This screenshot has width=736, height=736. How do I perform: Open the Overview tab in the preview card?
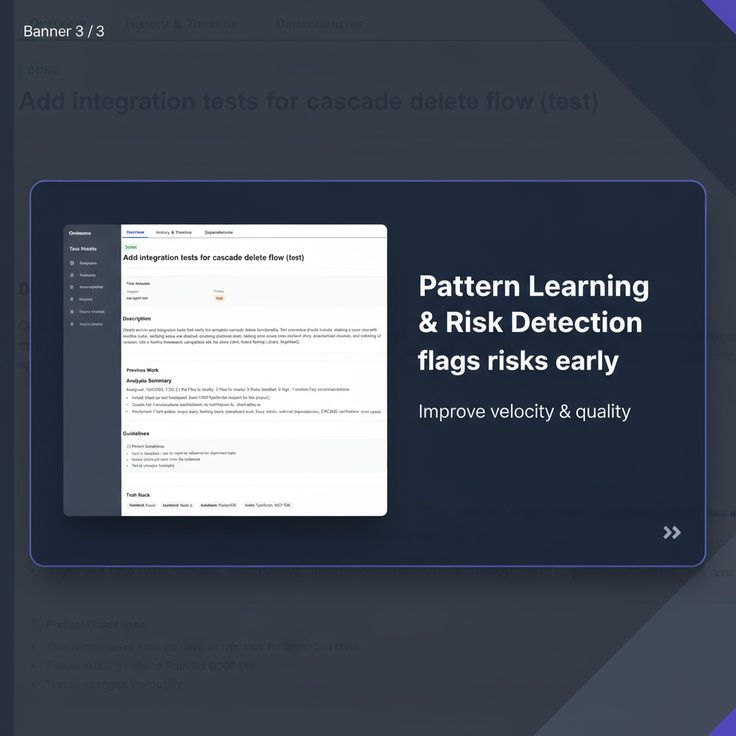click(x=135, y=232)
